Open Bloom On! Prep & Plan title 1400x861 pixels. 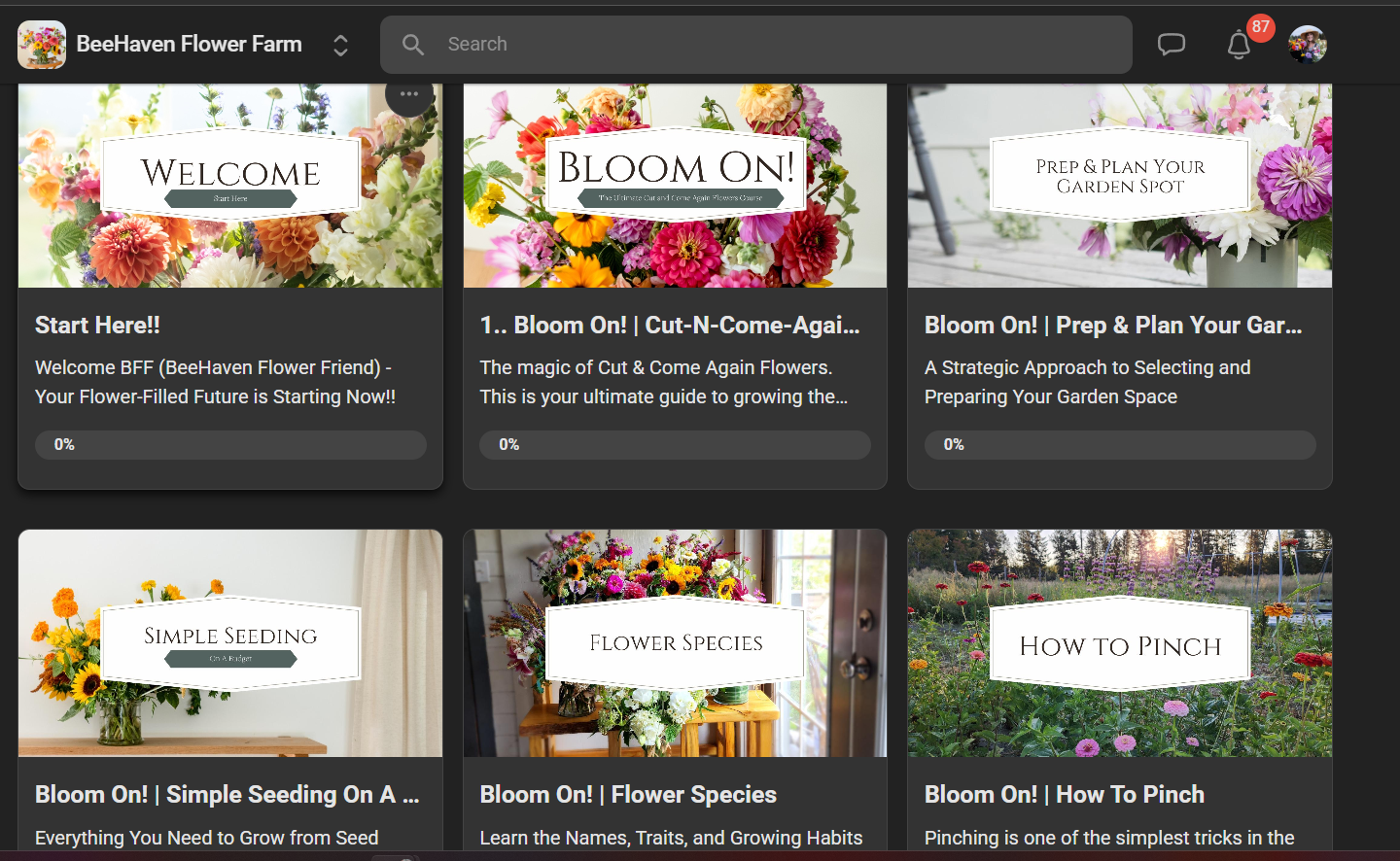coord(1113,326)
